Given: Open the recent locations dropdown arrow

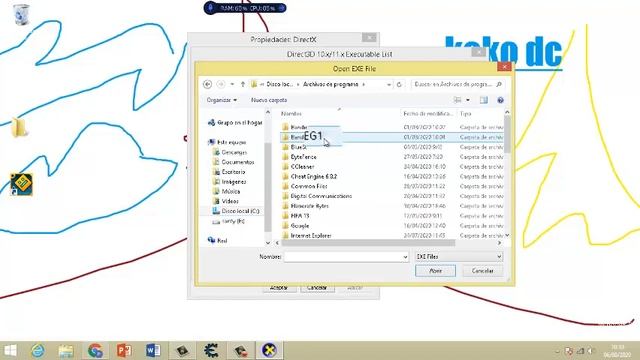Looking at the screenshot, I should pyautogui.click(x=232, y=84).
